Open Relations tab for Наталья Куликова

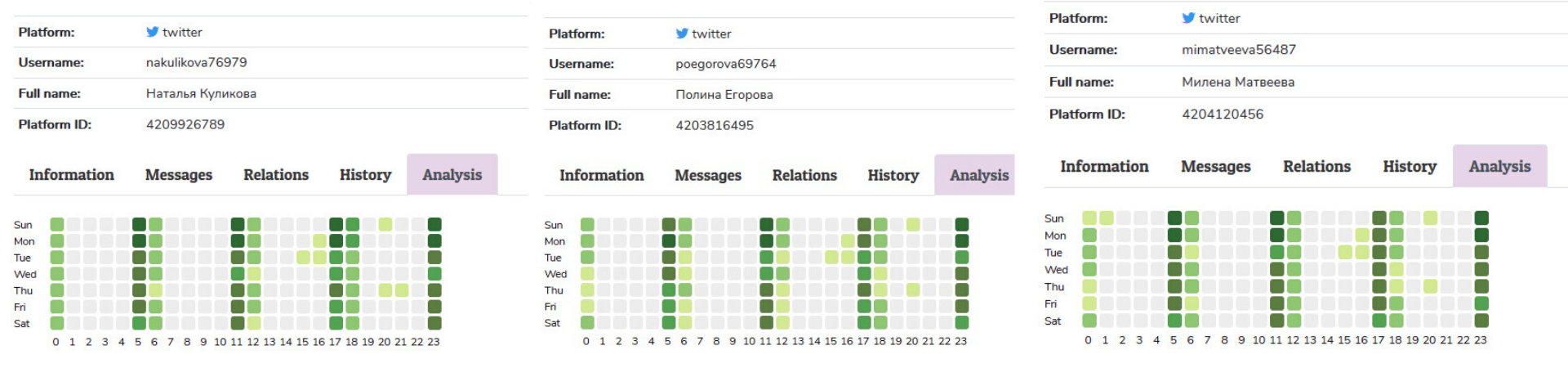coord(276,175)
